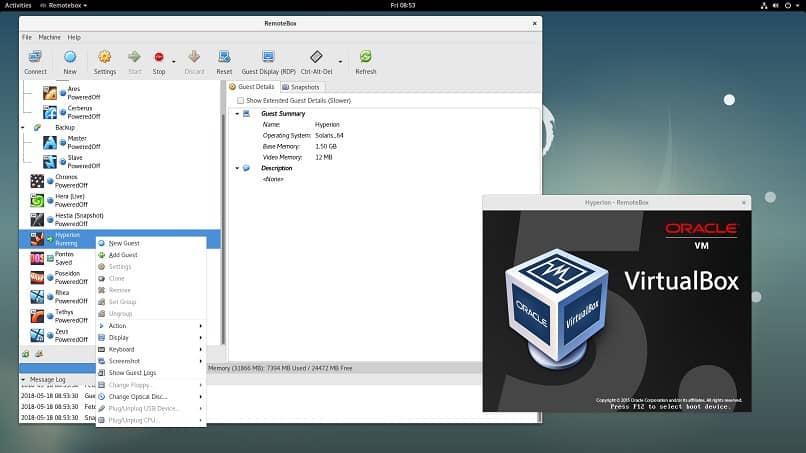
Task: Click the Refresh toolbar icon
Action: (x=365, y=57)
